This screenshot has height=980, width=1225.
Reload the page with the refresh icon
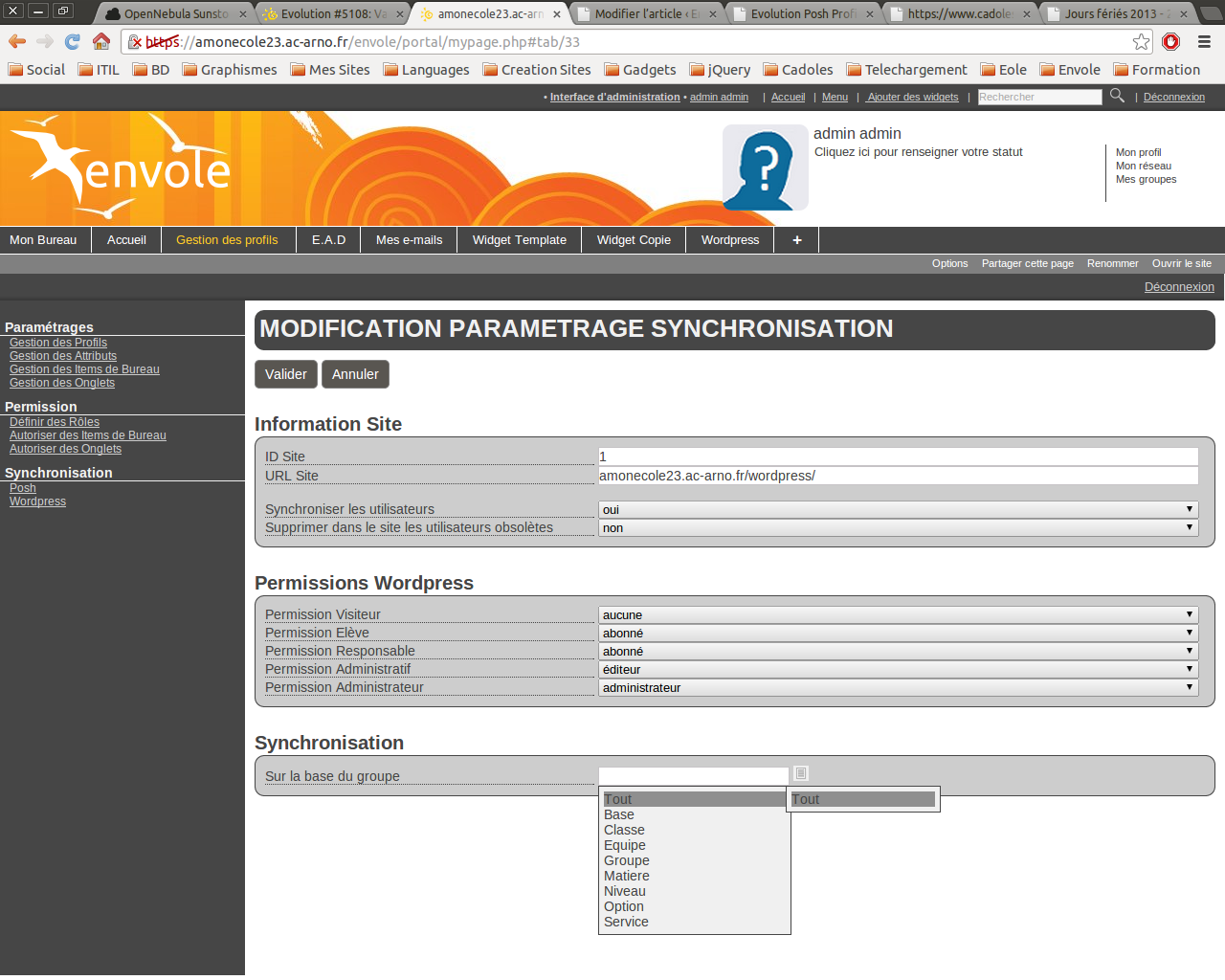[x=73, y=41]
